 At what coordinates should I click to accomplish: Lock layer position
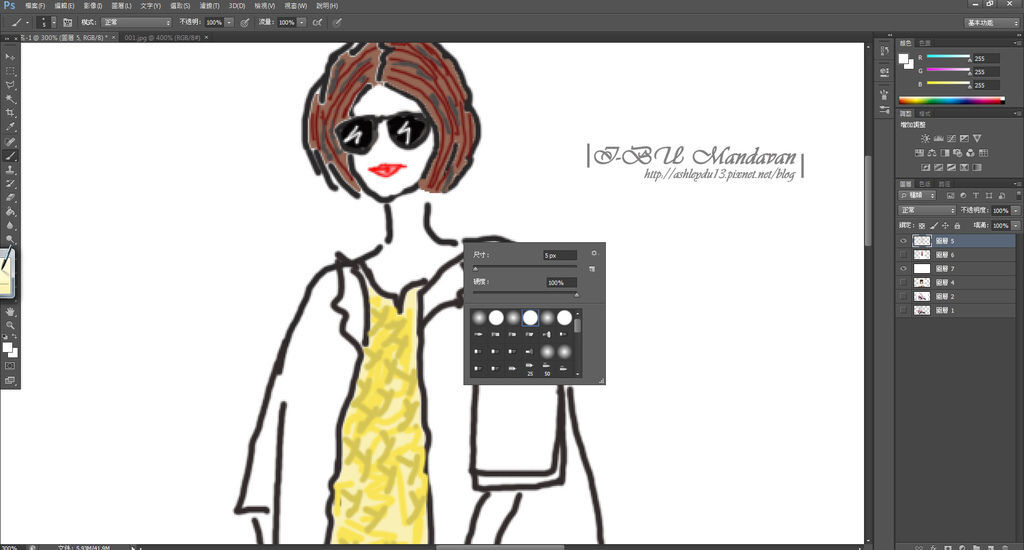(945, 225)
